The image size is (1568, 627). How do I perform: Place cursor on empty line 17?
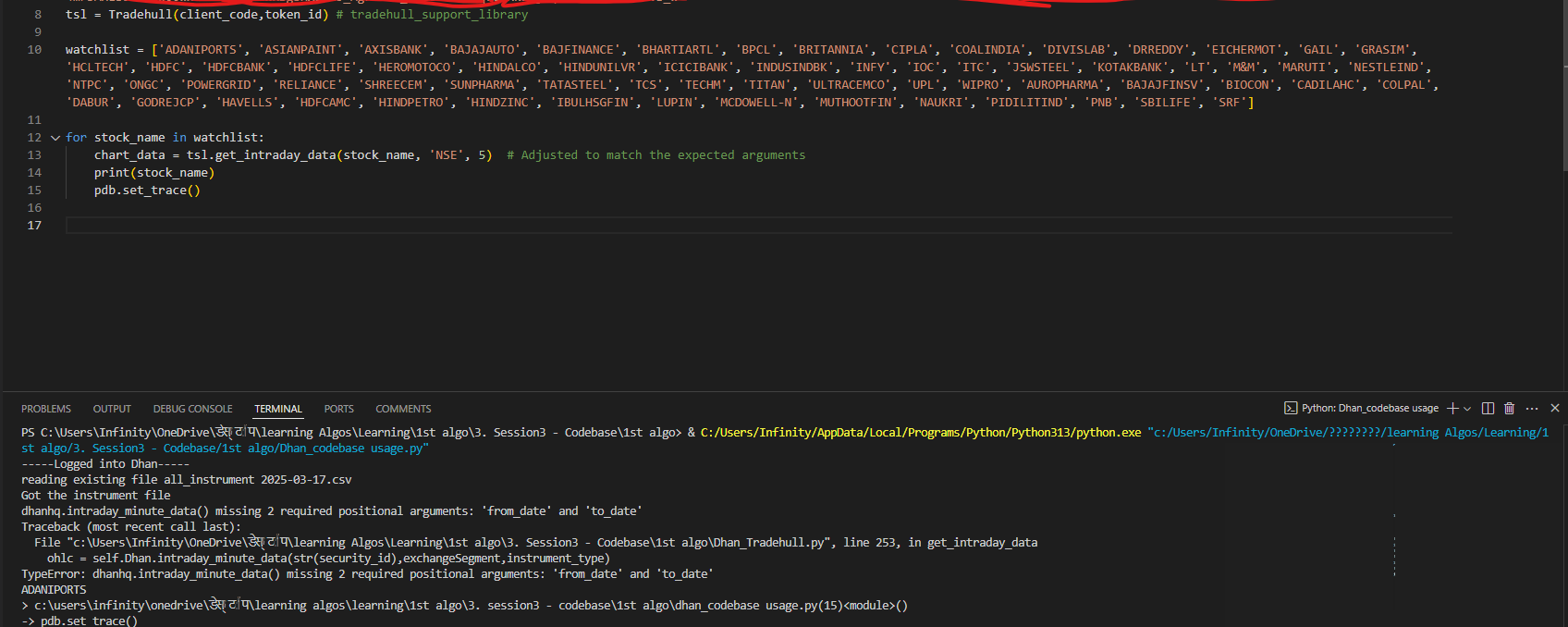[758, 226]
